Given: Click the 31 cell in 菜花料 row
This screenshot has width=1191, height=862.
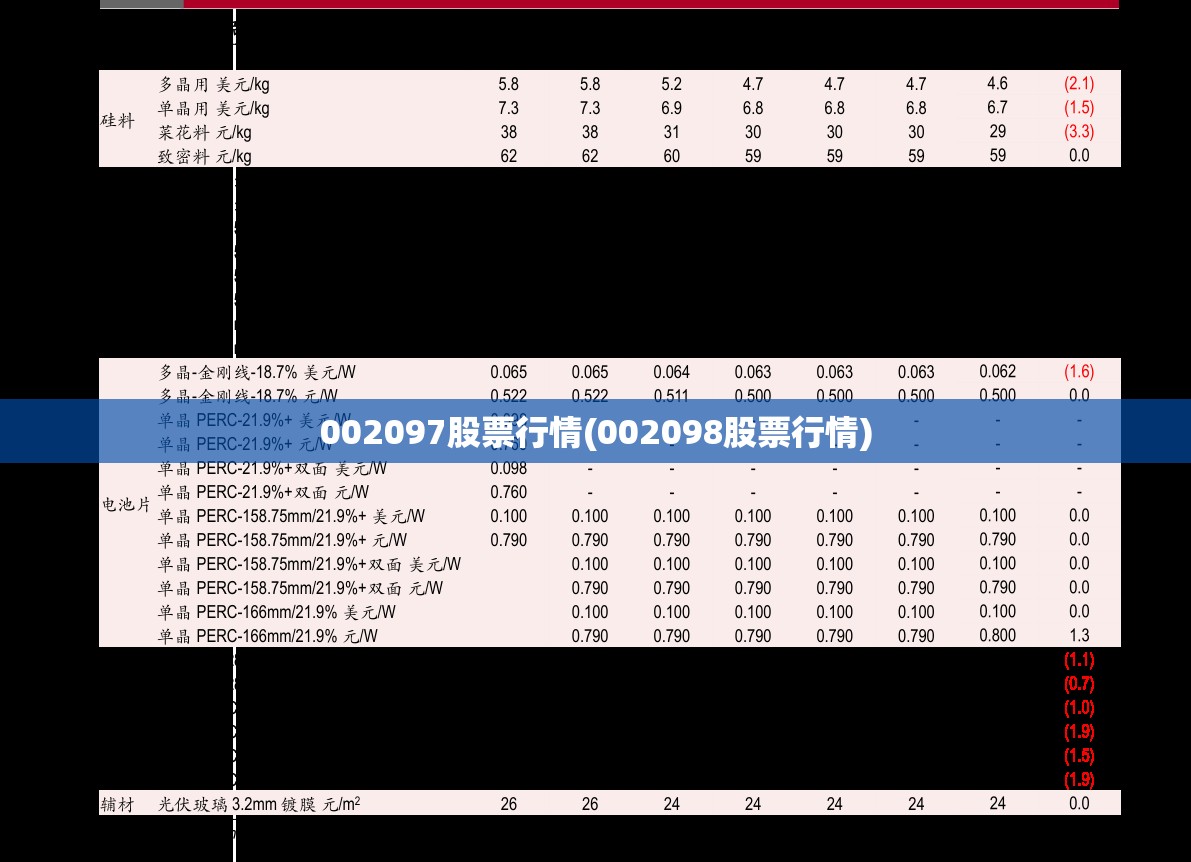Looking at the screenshot, I should (x=671, y=132).
